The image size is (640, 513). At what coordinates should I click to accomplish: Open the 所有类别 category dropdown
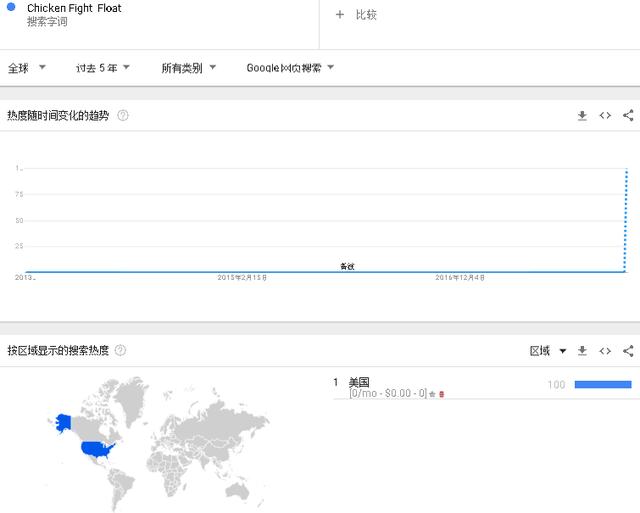(x=189, y=68)
